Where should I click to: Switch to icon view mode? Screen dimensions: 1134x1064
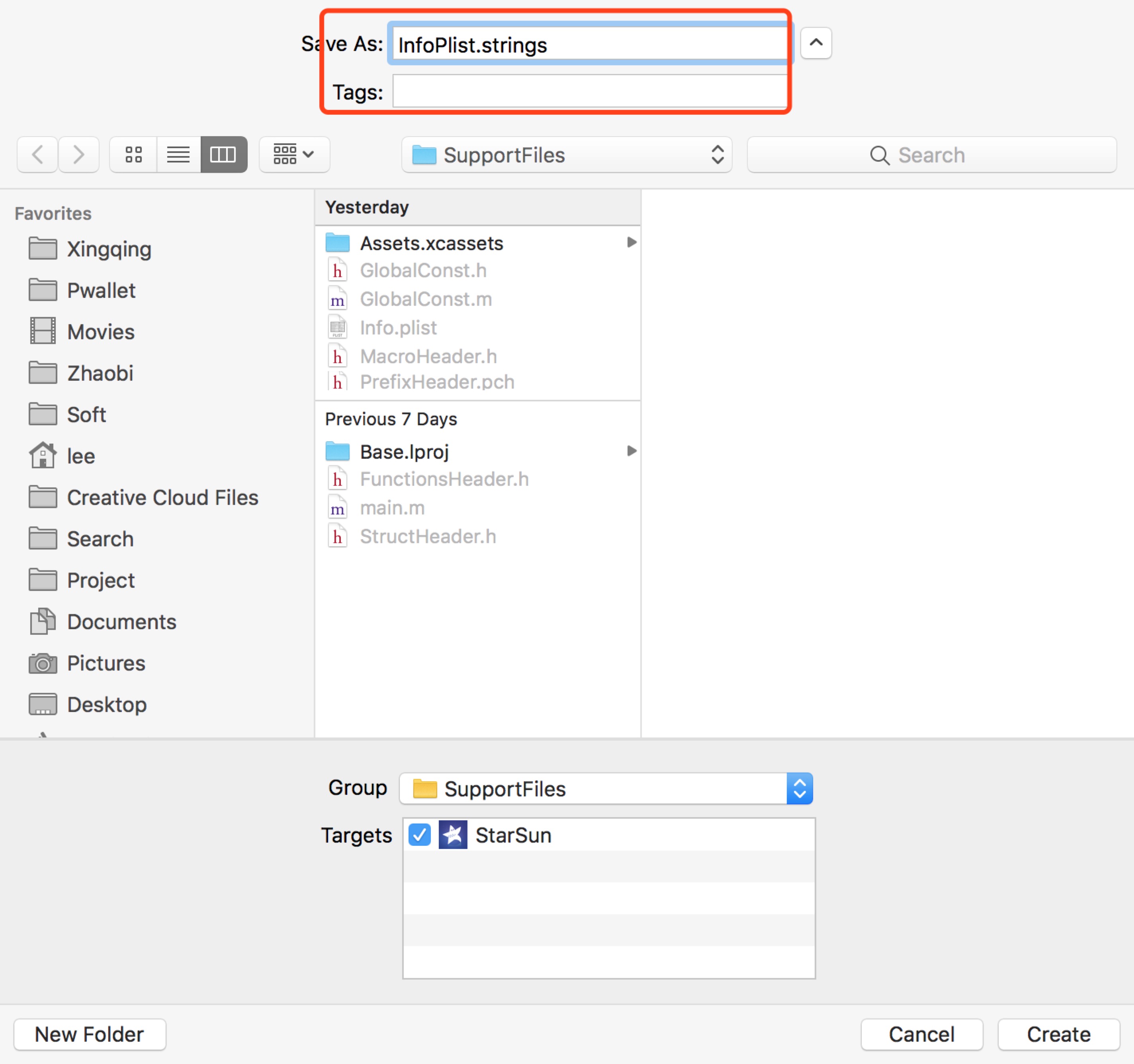click(x=133, y=155)
